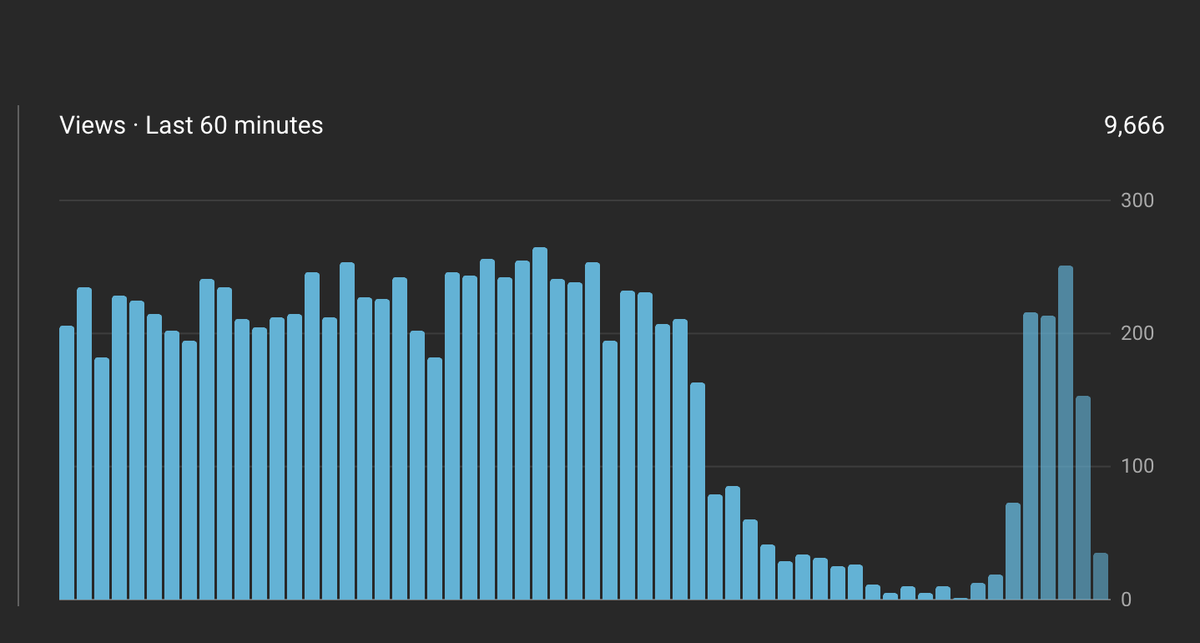Viewport: 1200px width, 643px height.
Task: Select the tallest bar in the recent spike
Action: (1065, 433)
